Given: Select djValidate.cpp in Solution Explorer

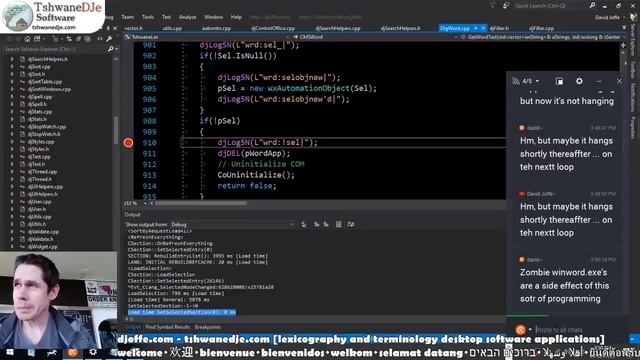Looking at the screenshot, I should point(43,231).
